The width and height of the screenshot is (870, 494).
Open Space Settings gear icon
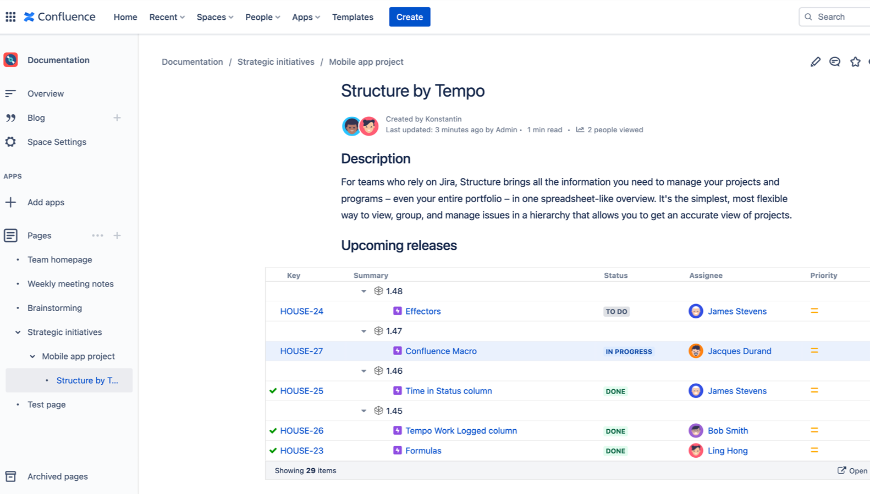11,142
